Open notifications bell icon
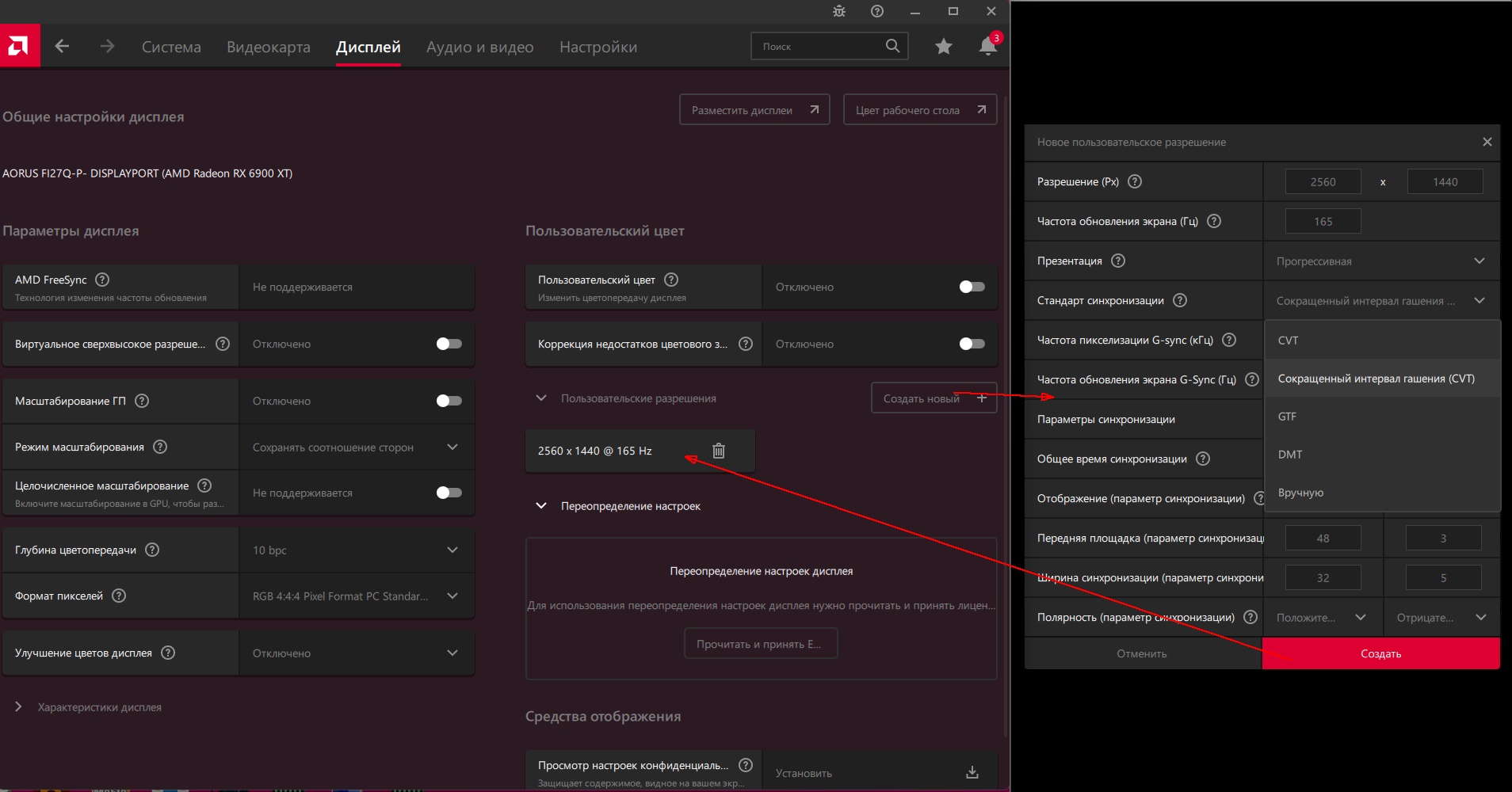Screen dimensions: 1512x792 pos(988,46)
